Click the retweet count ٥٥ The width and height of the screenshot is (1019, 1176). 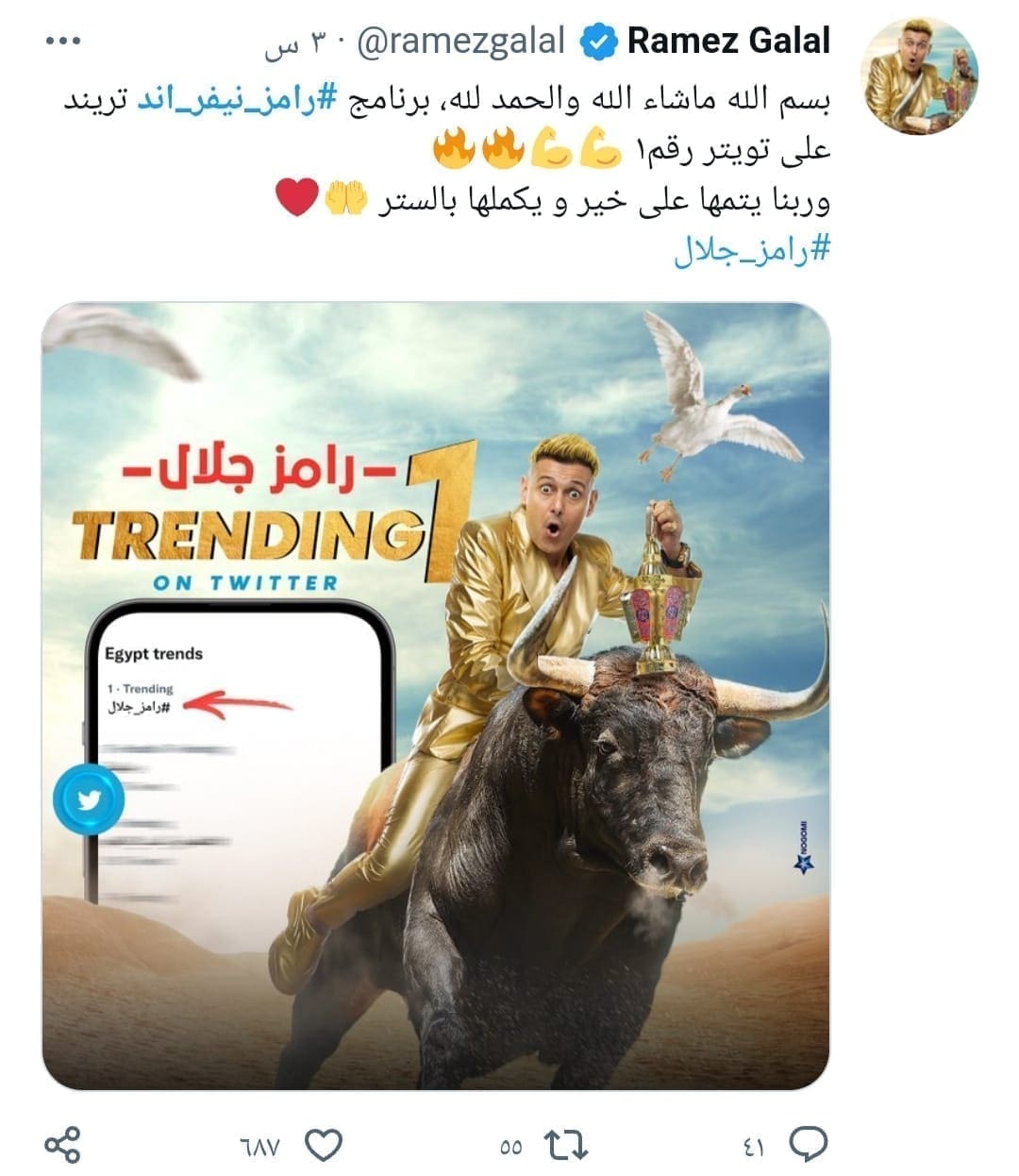(x=510, y=1147)
